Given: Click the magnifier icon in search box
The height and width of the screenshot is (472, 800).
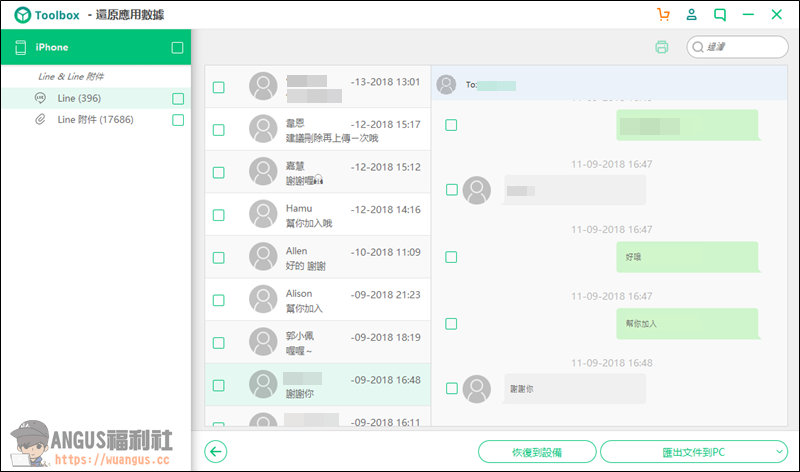Looking at the screenshot, I should 698,47.
